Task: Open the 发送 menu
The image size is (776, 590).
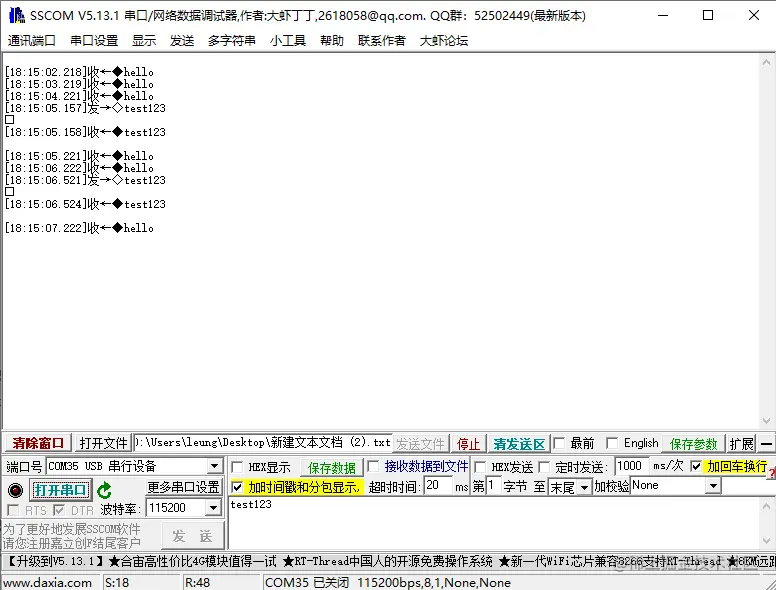Action: (182, 41)
